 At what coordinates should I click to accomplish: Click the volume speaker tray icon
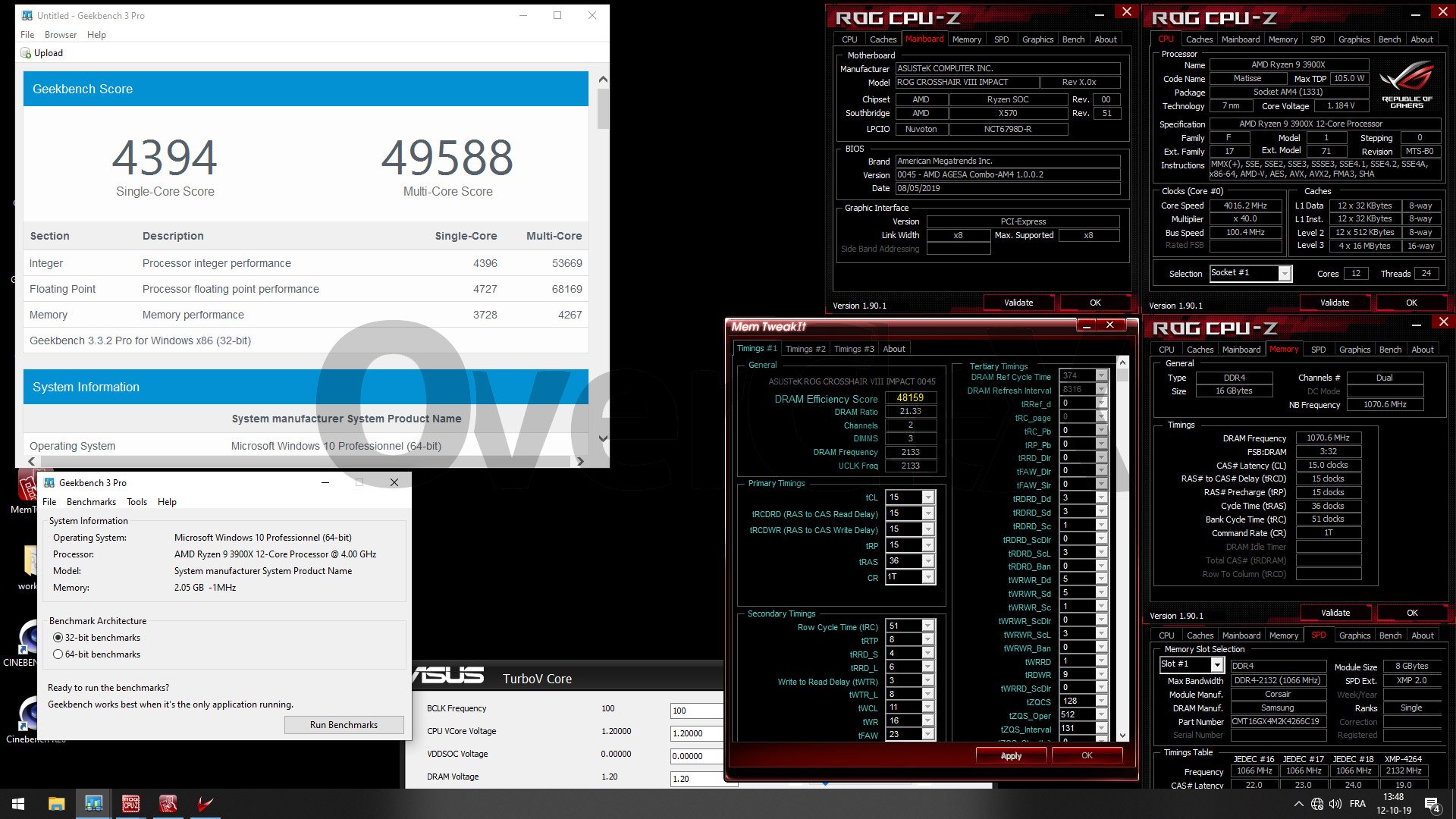[x=1335, y=804]
